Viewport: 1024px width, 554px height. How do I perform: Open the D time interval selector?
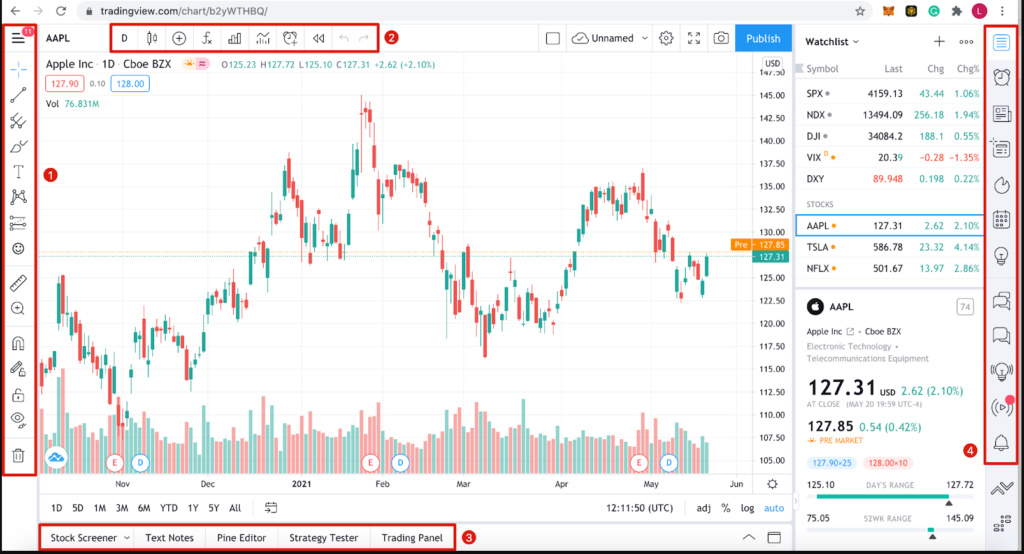[x=124, y=38]
